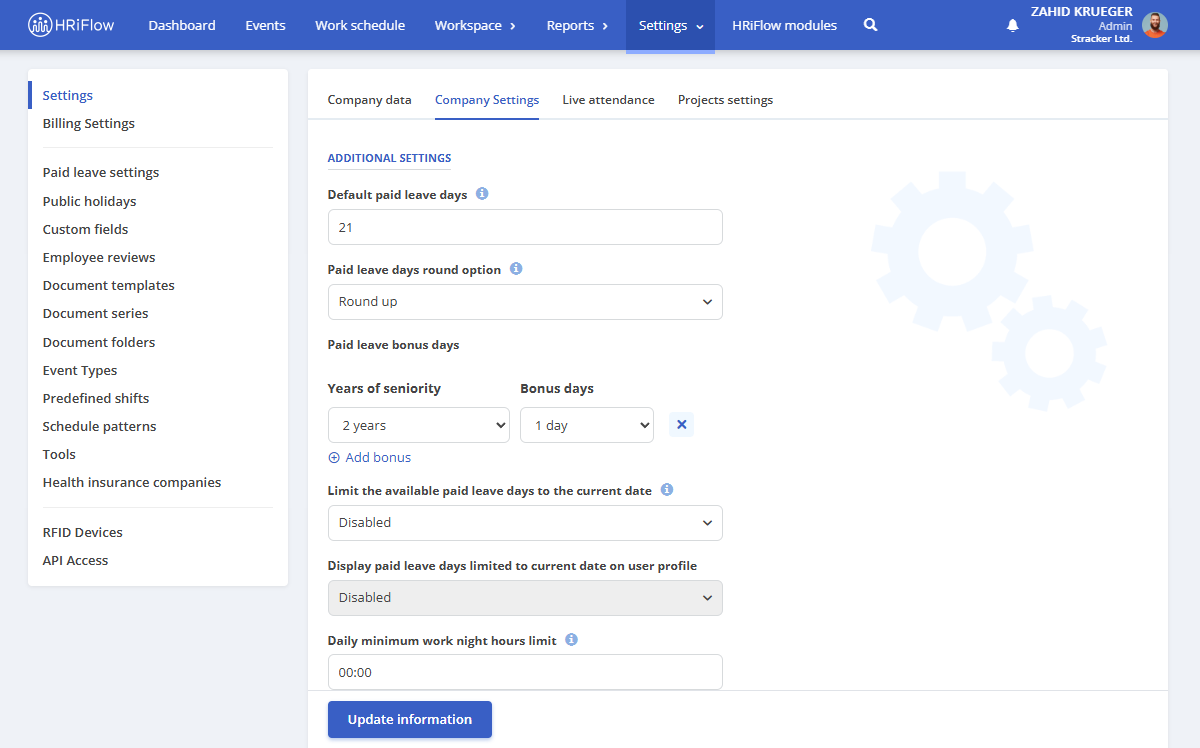Show info for Default paid leave days
Viewport: 1200px width, 748px height.
tap(482, 194)
